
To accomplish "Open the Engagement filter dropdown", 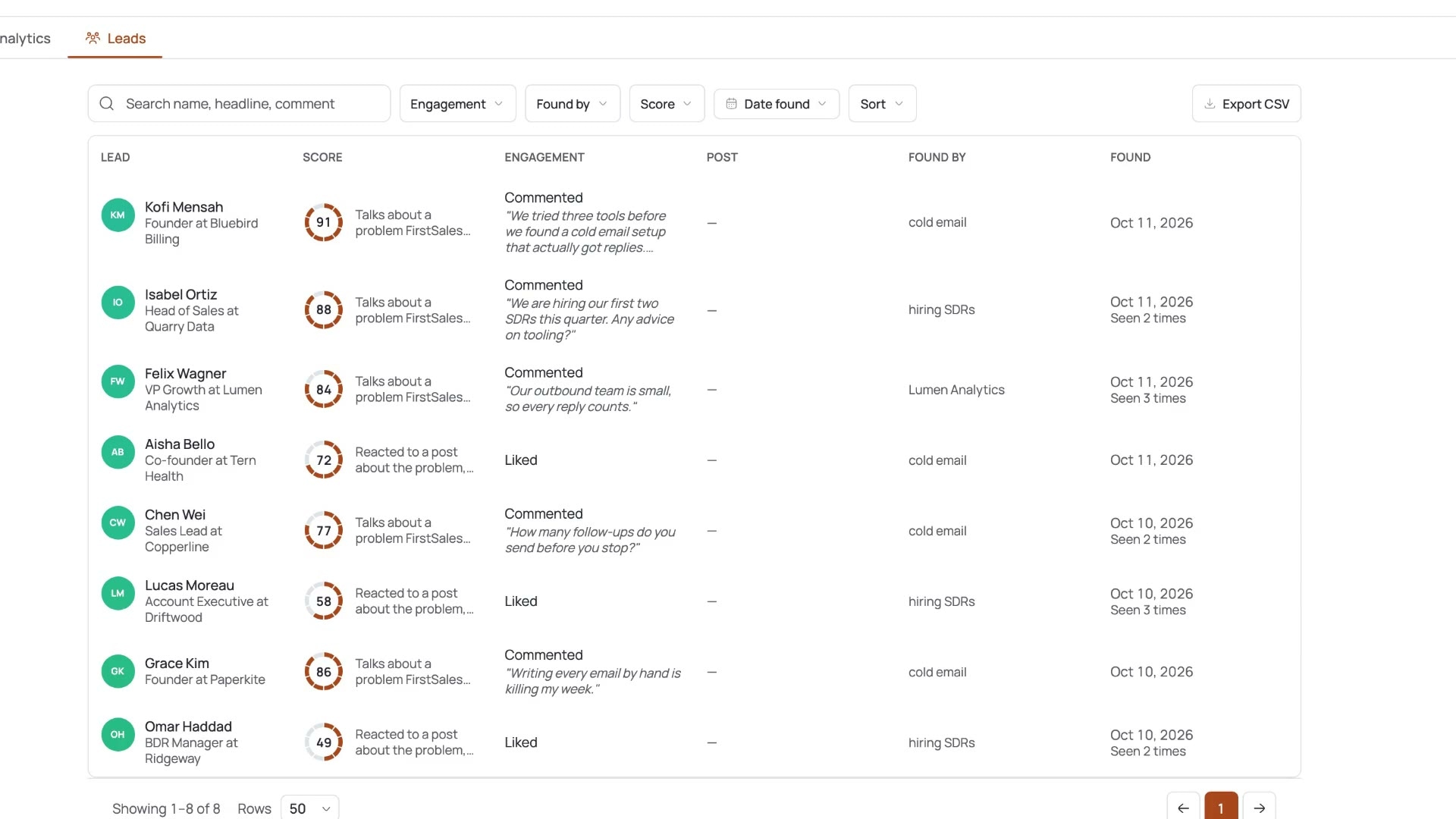I will point(457,103).
